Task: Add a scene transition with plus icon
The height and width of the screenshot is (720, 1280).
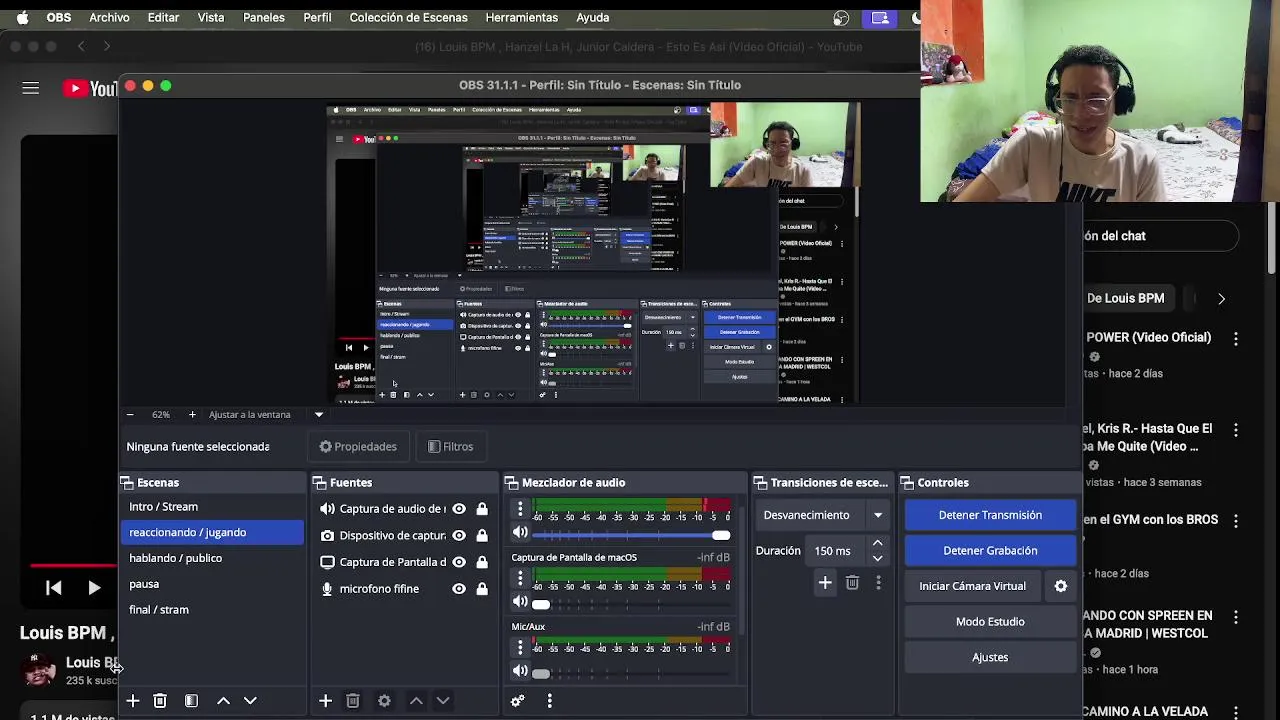Action: pos(825,582)
